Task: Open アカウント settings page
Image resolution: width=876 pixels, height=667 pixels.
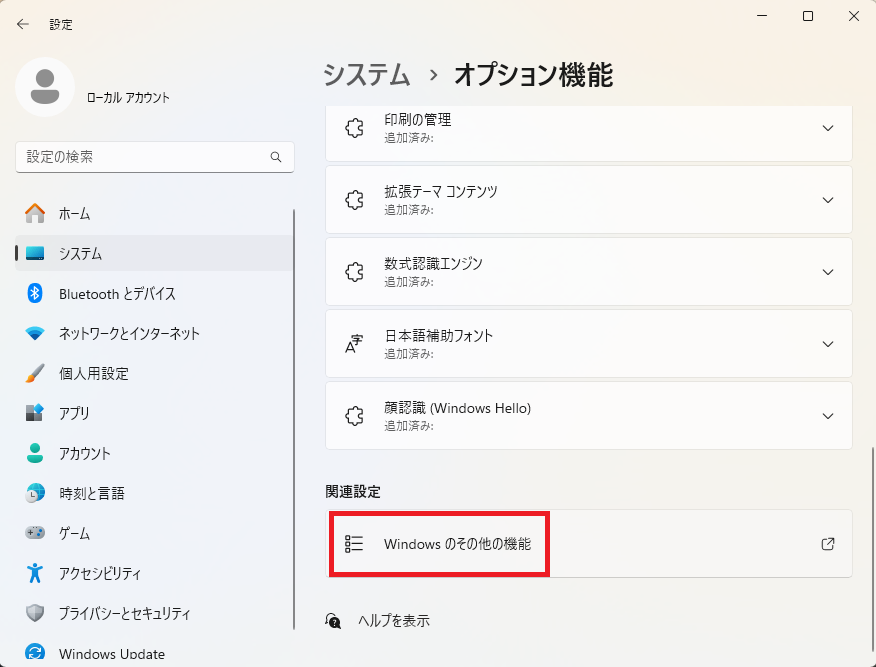Action: (x=154, y=453)
